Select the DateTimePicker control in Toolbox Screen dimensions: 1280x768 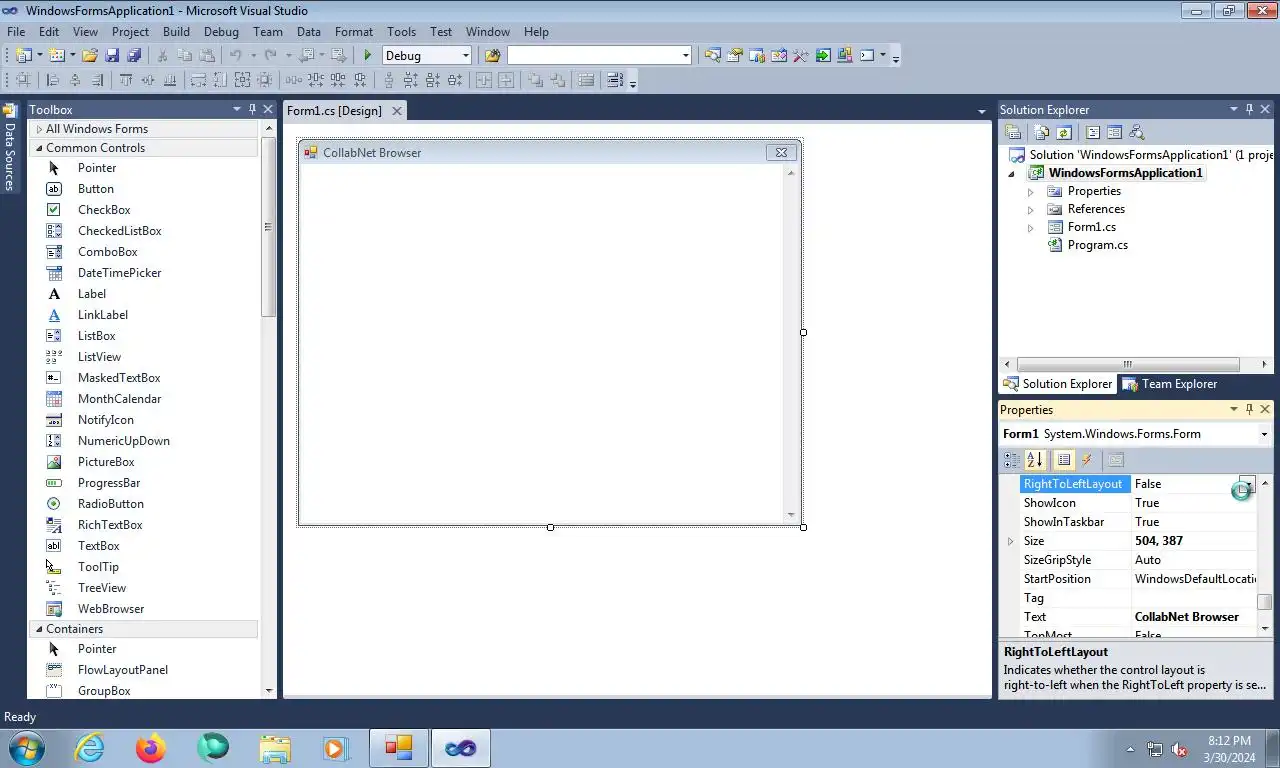(119, 273)
